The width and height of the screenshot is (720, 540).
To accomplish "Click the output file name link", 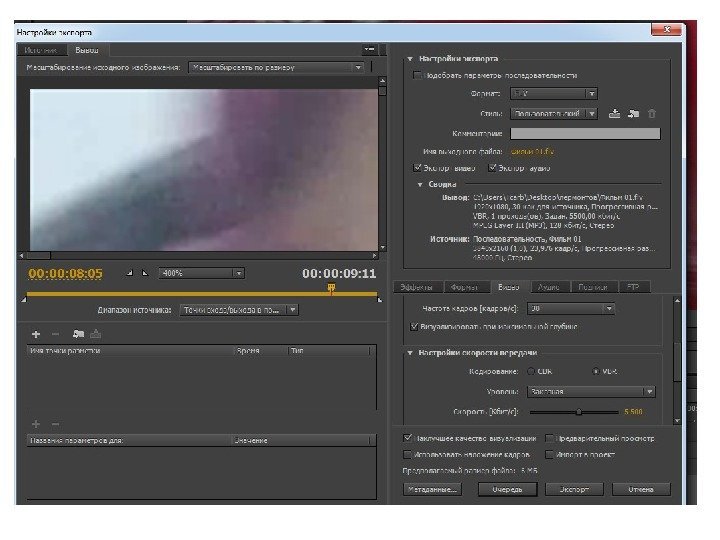I will 532,152.
